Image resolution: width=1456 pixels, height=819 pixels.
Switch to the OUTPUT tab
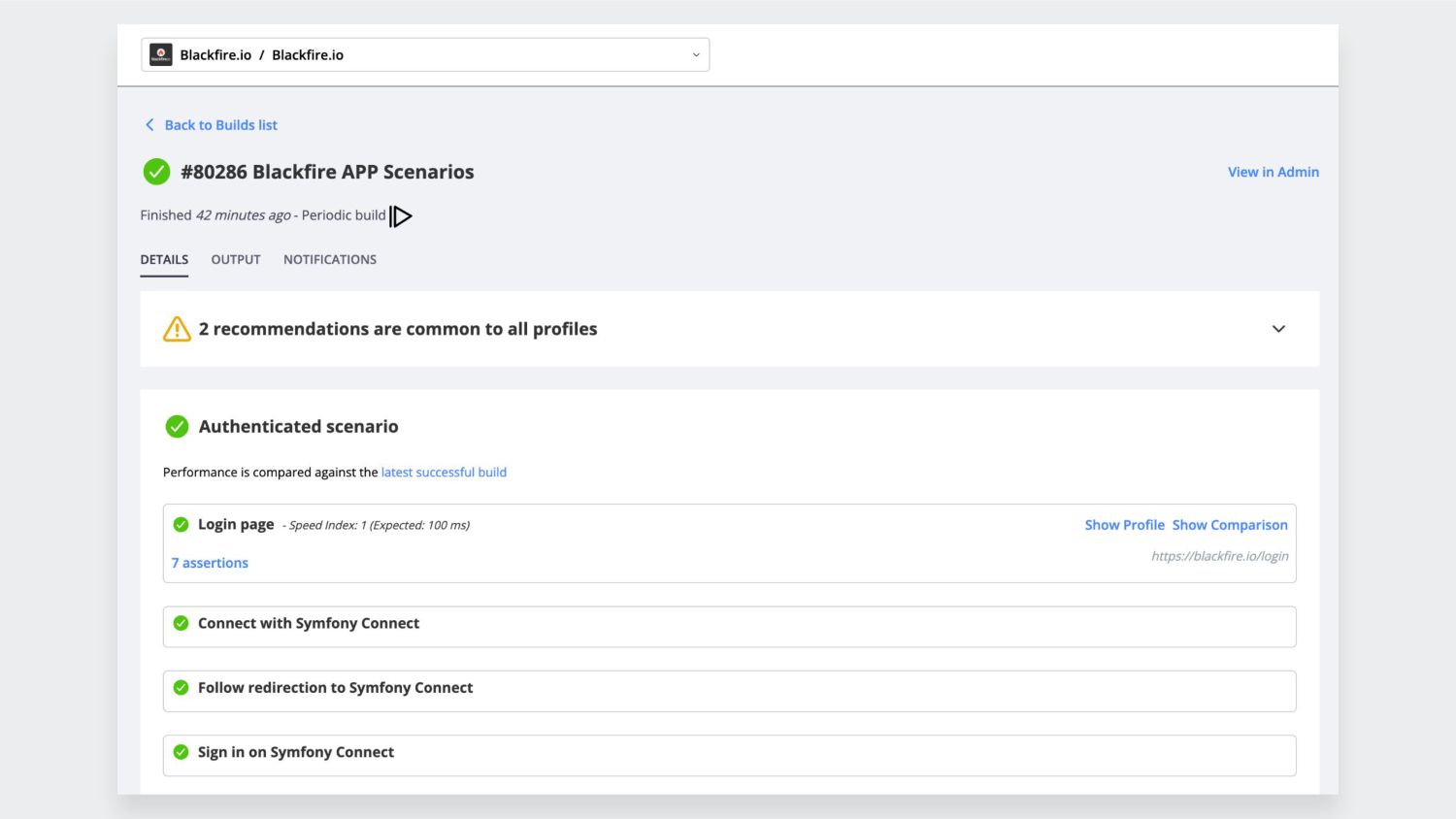coord(236,260)
